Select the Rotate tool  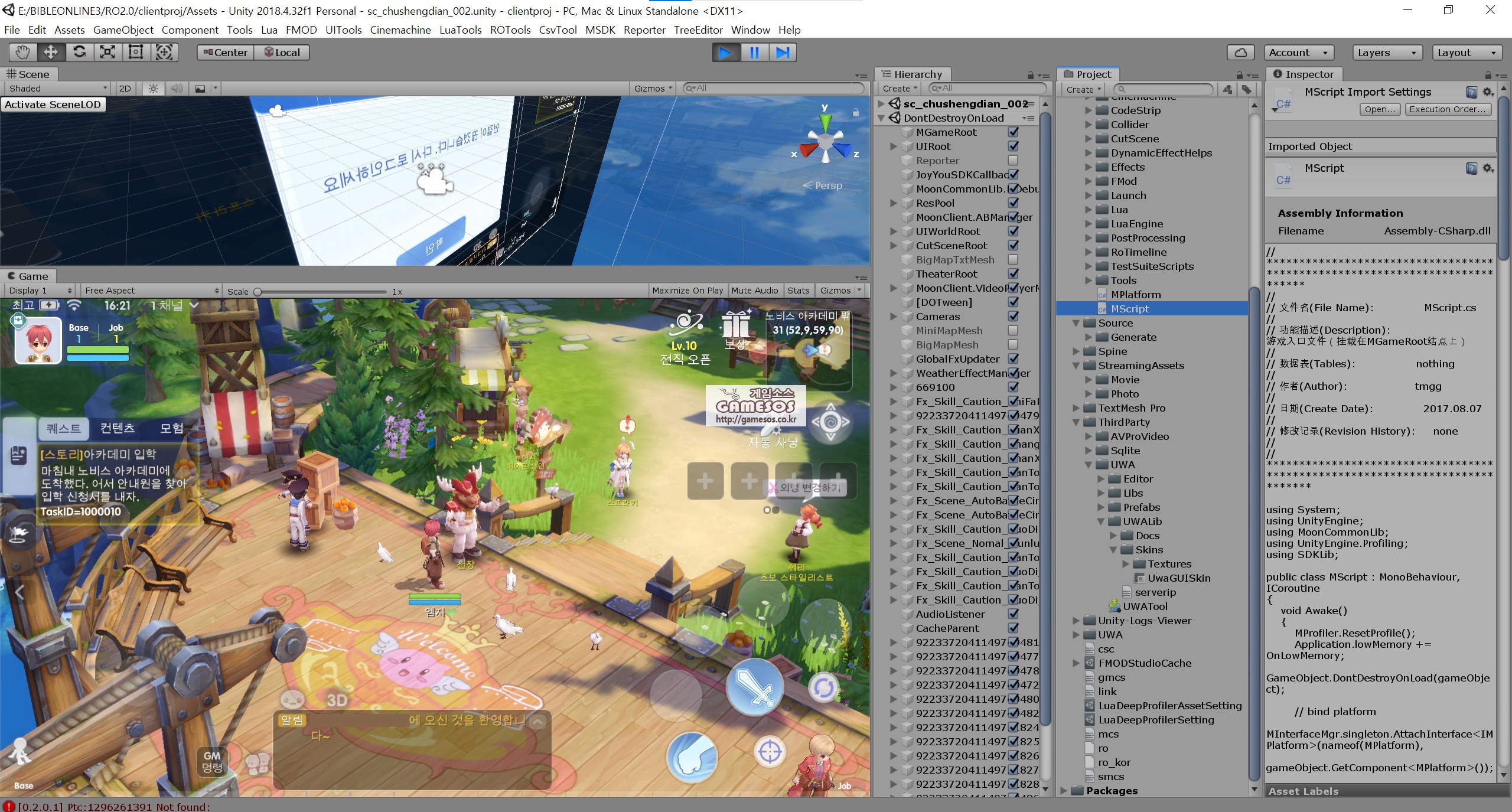click(x=79, y=53)
